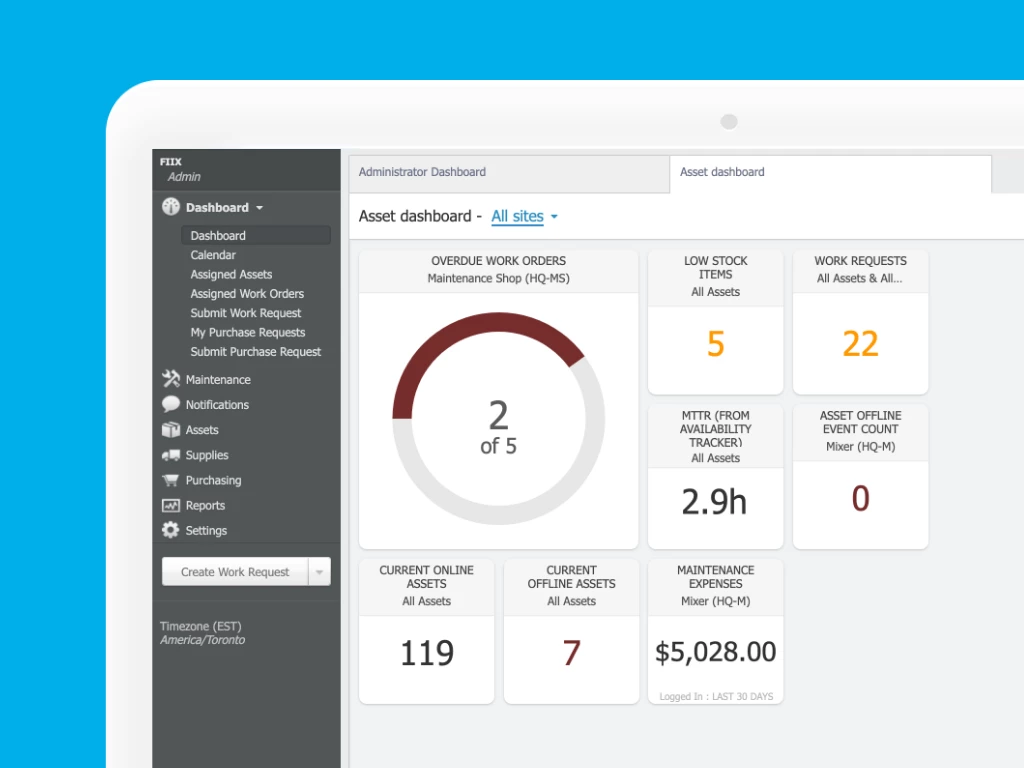Click the Admin user label
Image resolution: width=1024 pixels, height=768 pixels.
pyautogui.click(x=184, y=177)
